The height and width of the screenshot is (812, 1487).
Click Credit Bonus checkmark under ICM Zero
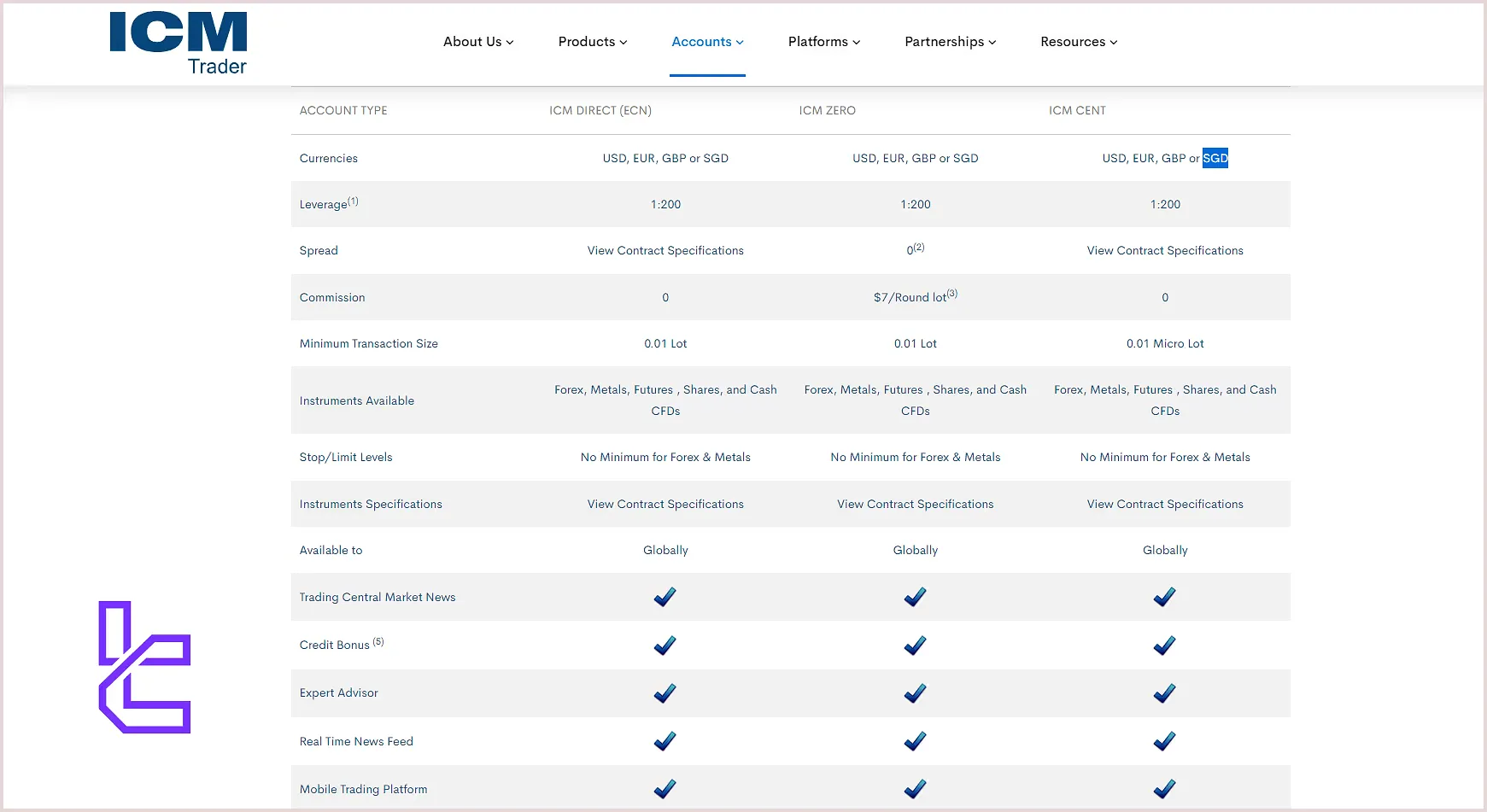click(x=915, y=646)
